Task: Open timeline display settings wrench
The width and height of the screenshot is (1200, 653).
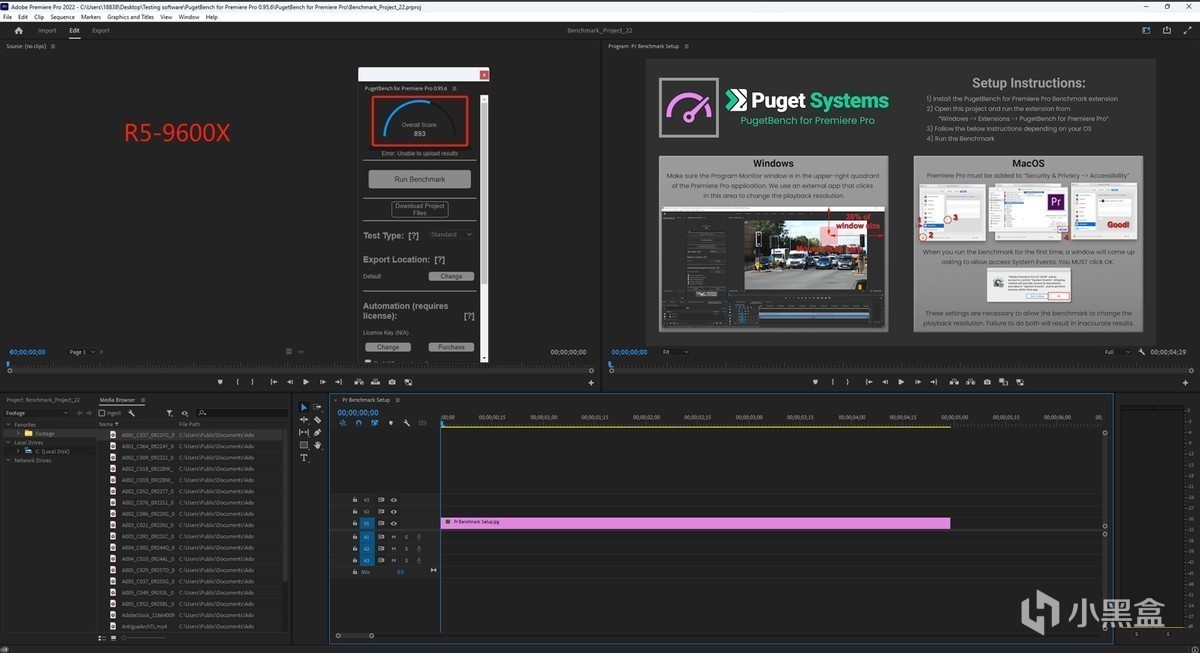Action: click(406, 423)
